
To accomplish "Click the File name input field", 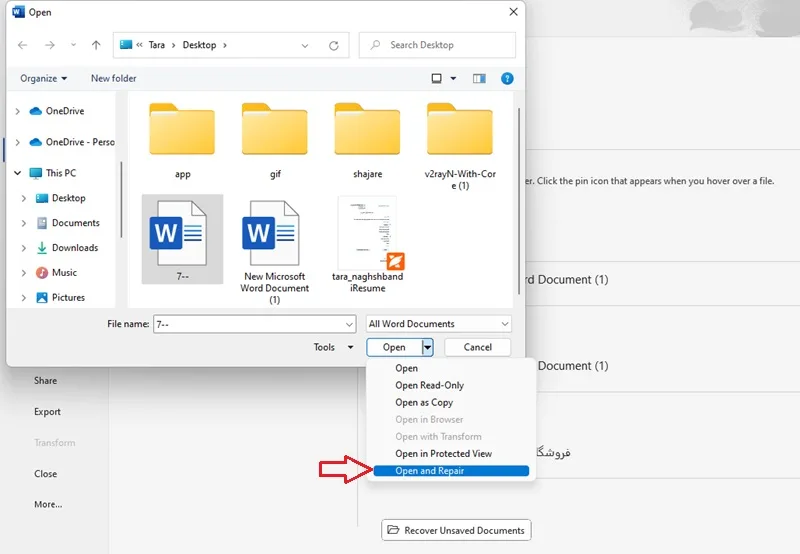I will point(254,324).
